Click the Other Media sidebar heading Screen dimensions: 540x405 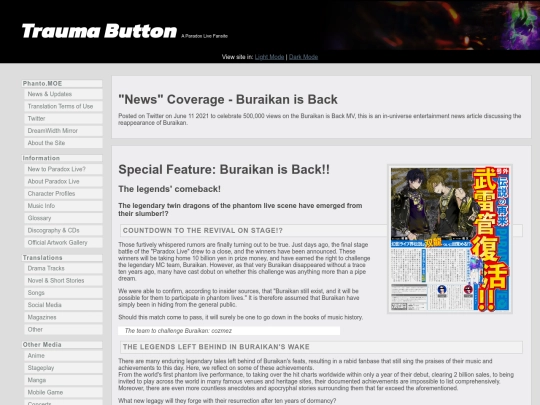click(62, 345)
